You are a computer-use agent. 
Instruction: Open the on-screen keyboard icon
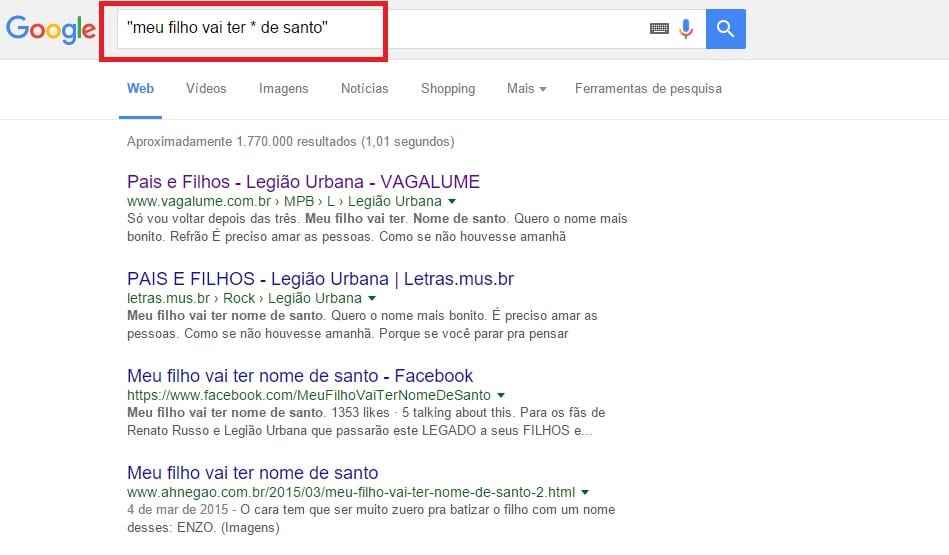659,28
